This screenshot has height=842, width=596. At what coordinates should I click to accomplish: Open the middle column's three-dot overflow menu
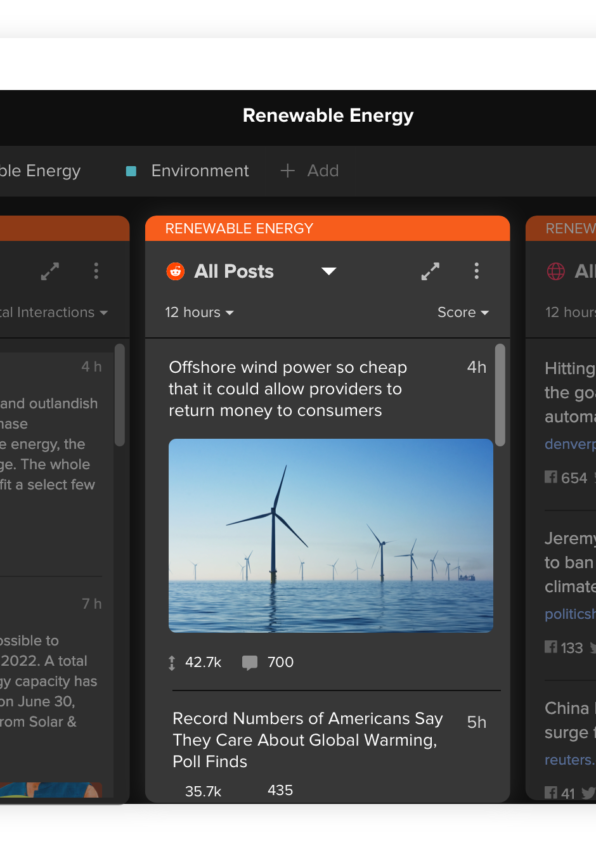pos(477,271)
